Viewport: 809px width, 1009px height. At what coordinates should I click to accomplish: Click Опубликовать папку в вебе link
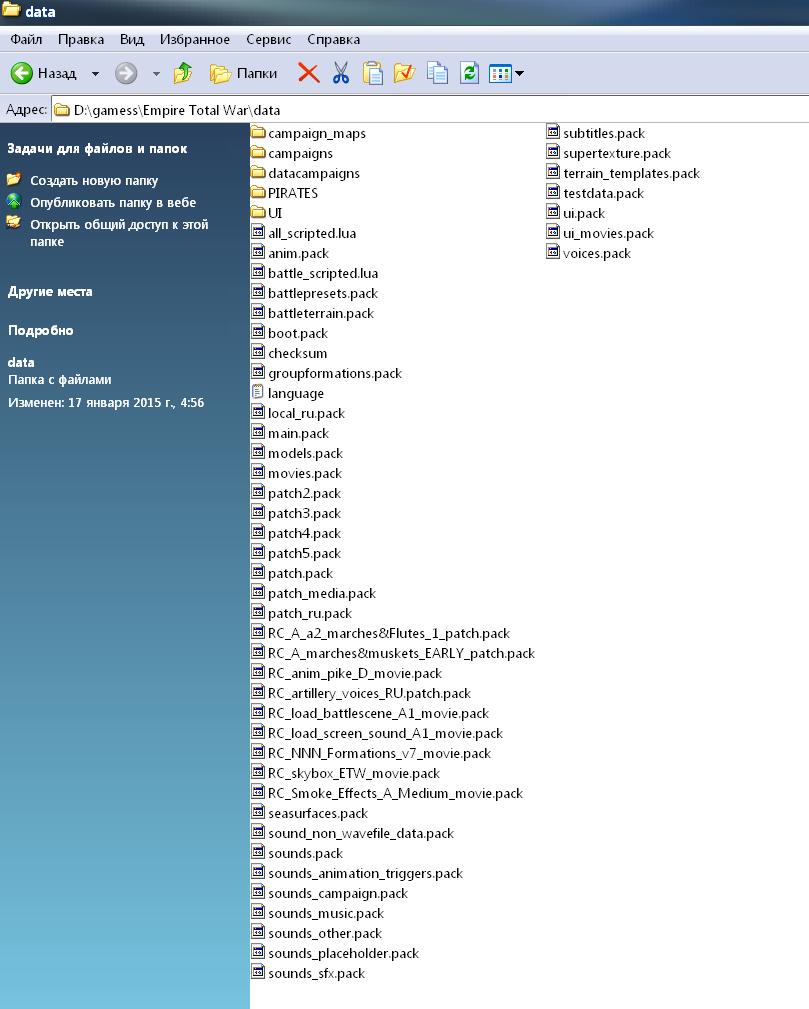click(113, 203)
